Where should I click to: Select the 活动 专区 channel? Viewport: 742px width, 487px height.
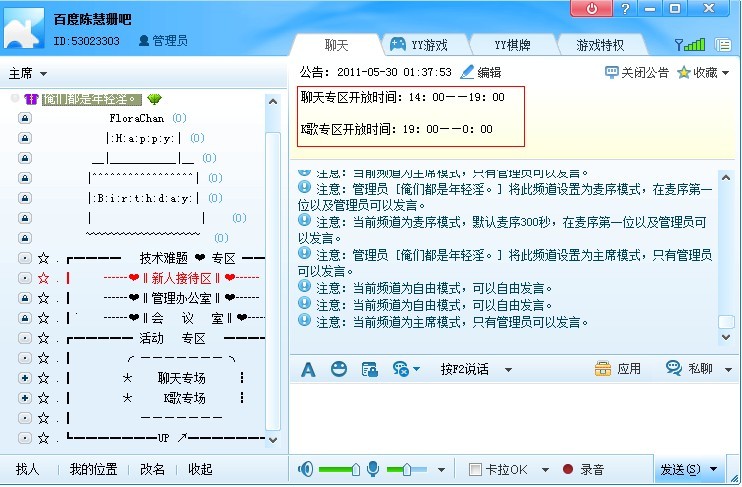coord(172,338)
